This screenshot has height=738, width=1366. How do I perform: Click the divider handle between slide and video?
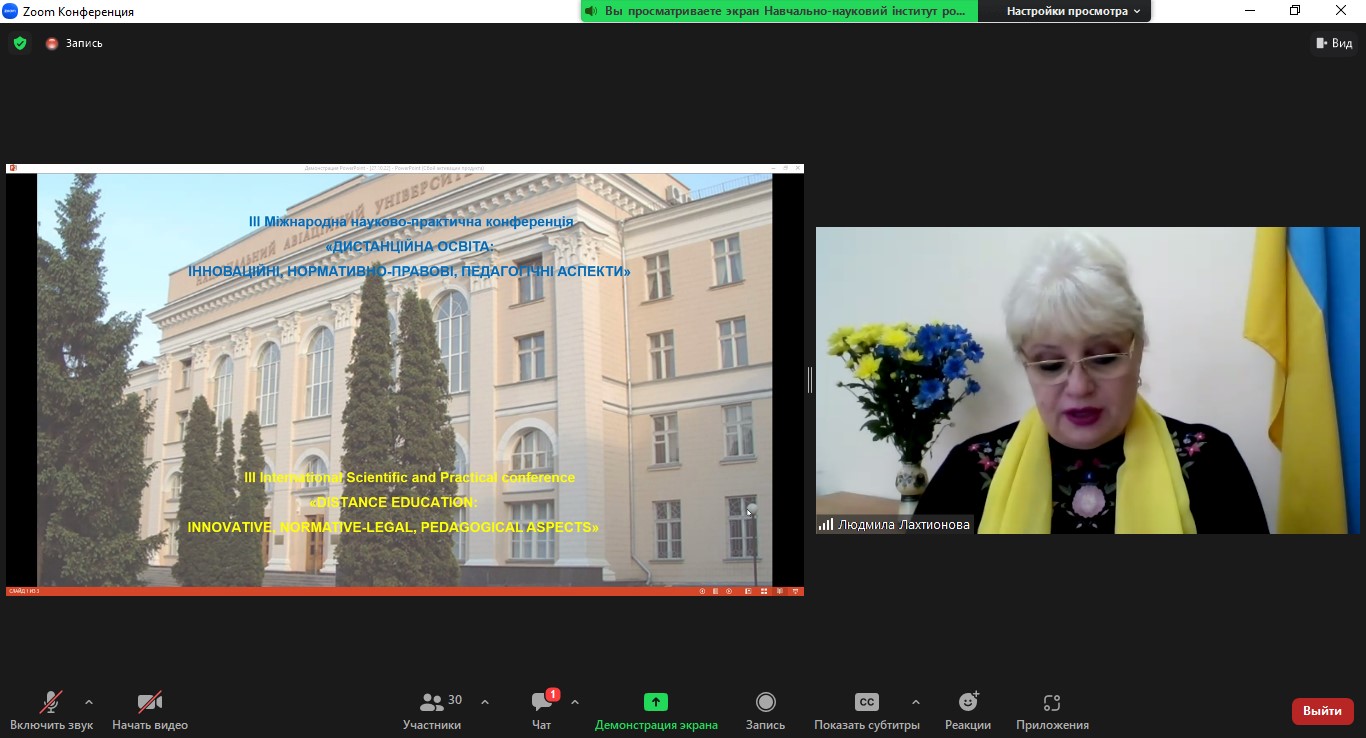[809, 380]
